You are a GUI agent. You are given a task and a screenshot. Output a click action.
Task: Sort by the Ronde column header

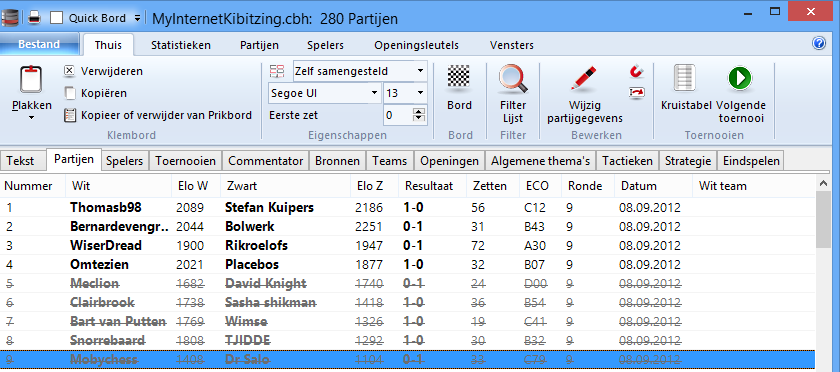[588, 187]
